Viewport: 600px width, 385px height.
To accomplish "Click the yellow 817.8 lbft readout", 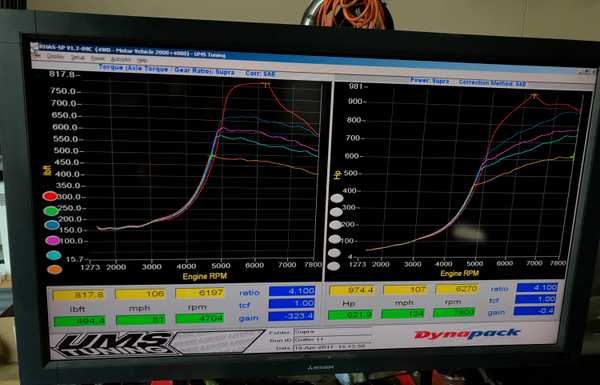I will pos(79,295).
